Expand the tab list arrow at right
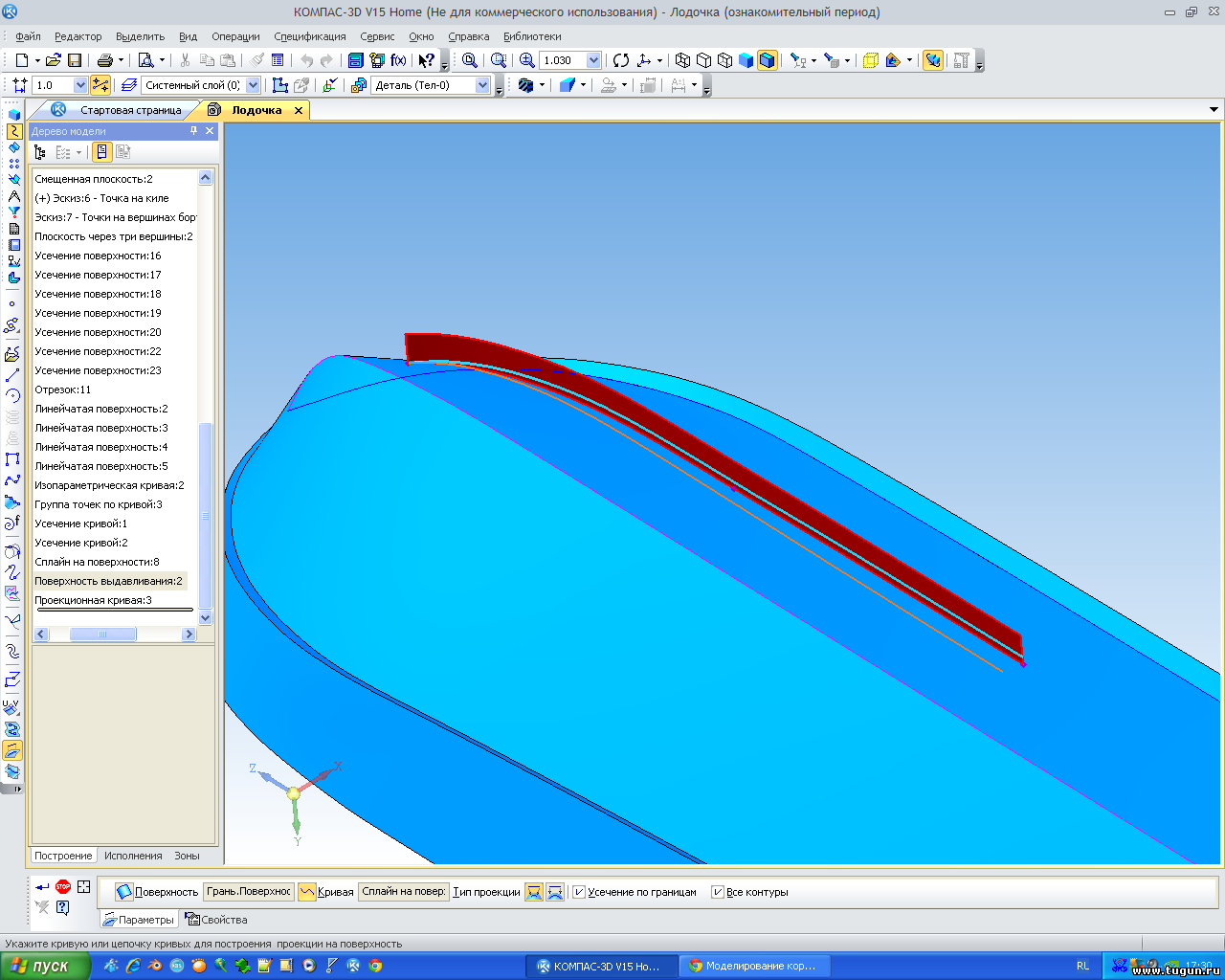Image resolution: width=1225 pixels, height=980 pixels. coord(1214,110)
